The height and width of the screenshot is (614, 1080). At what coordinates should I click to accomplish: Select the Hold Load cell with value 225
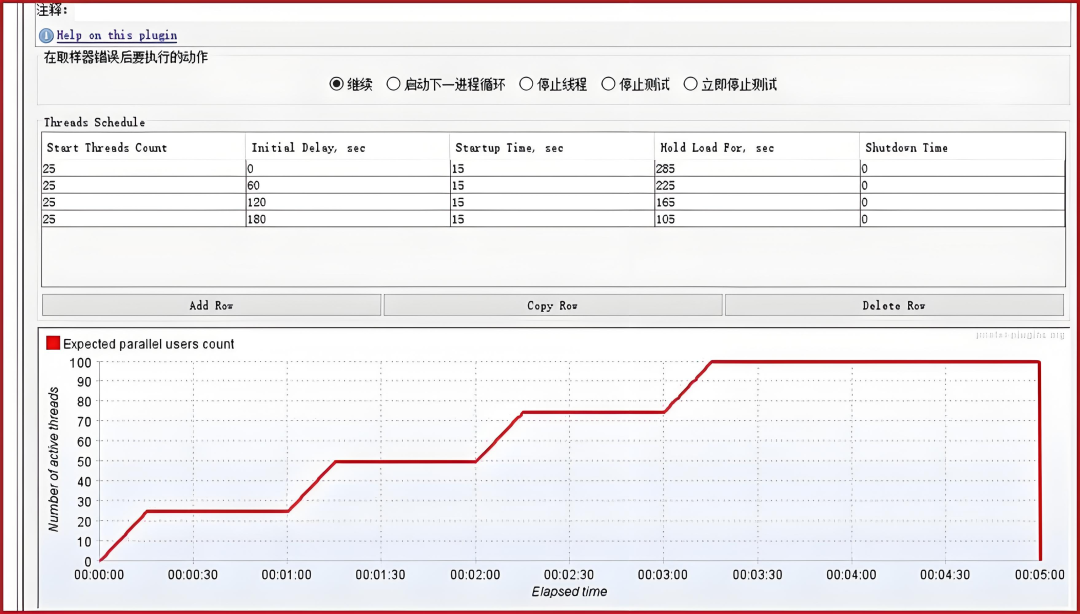click(x=757, y=185)
